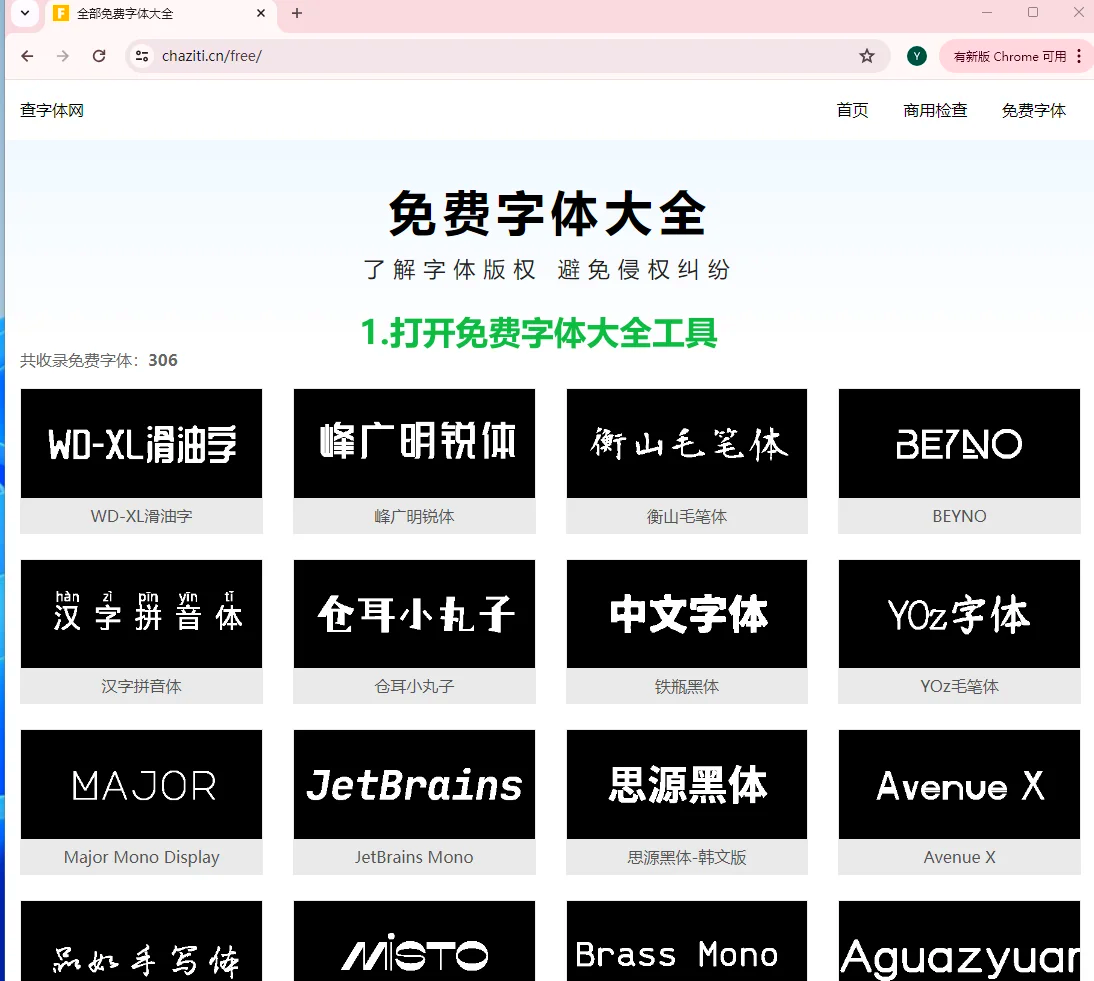Open the 1.打开免费字体大全工具 link
The width and height of the screenshot is (1094, 981).
pyautogui.click(x=540, y=335)
